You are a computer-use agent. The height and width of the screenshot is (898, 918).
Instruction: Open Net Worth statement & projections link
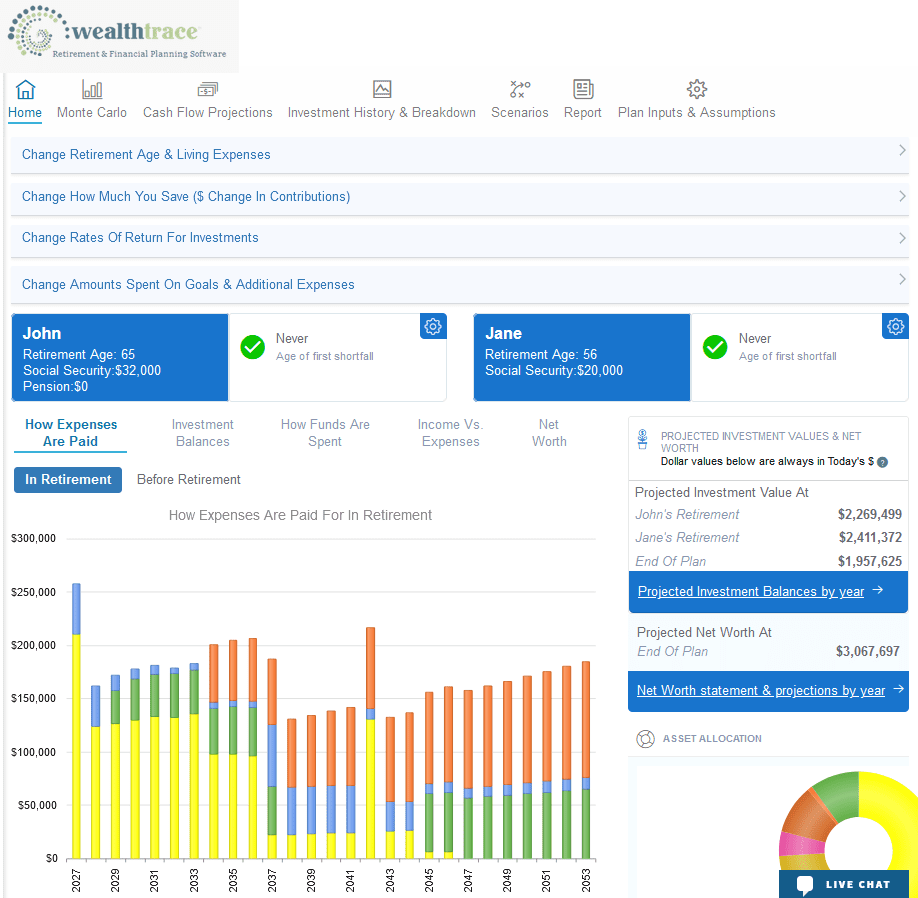[x=761, y=691]
